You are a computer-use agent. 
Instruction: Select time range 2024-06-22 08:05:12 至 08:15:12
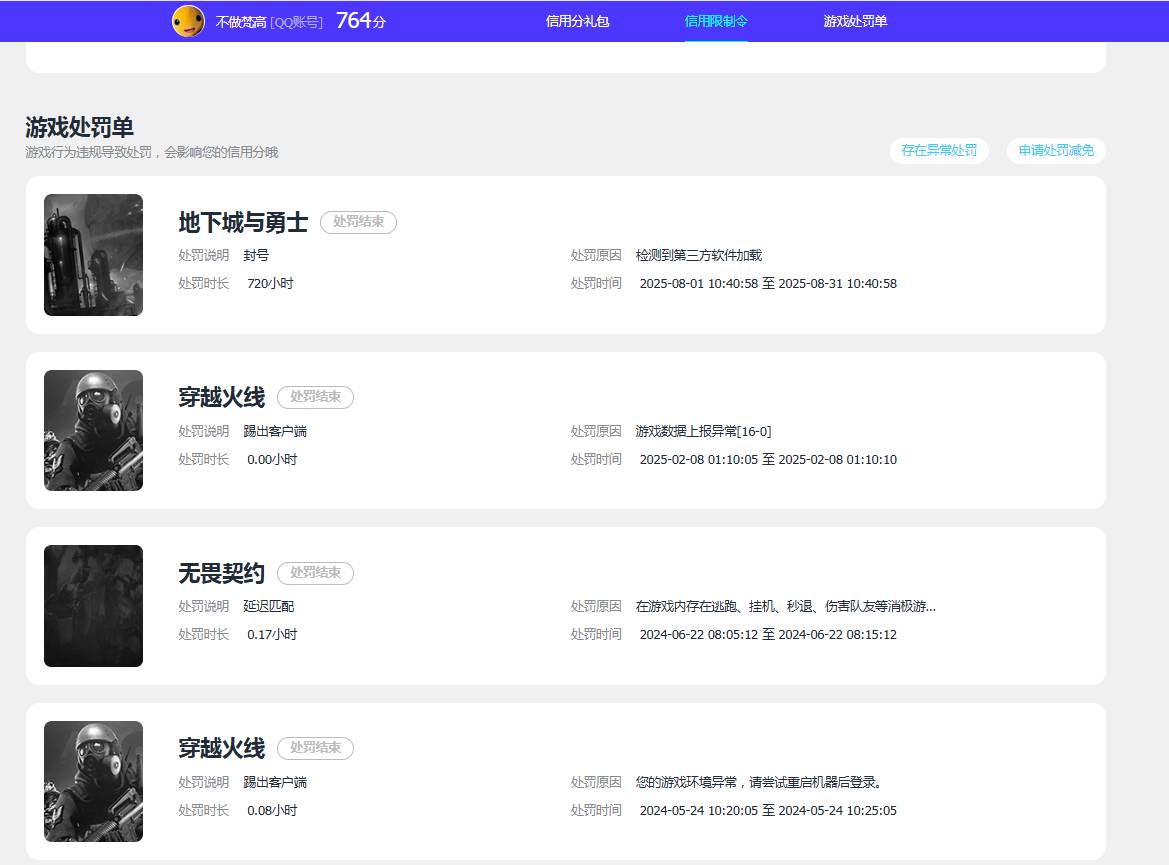768,635
